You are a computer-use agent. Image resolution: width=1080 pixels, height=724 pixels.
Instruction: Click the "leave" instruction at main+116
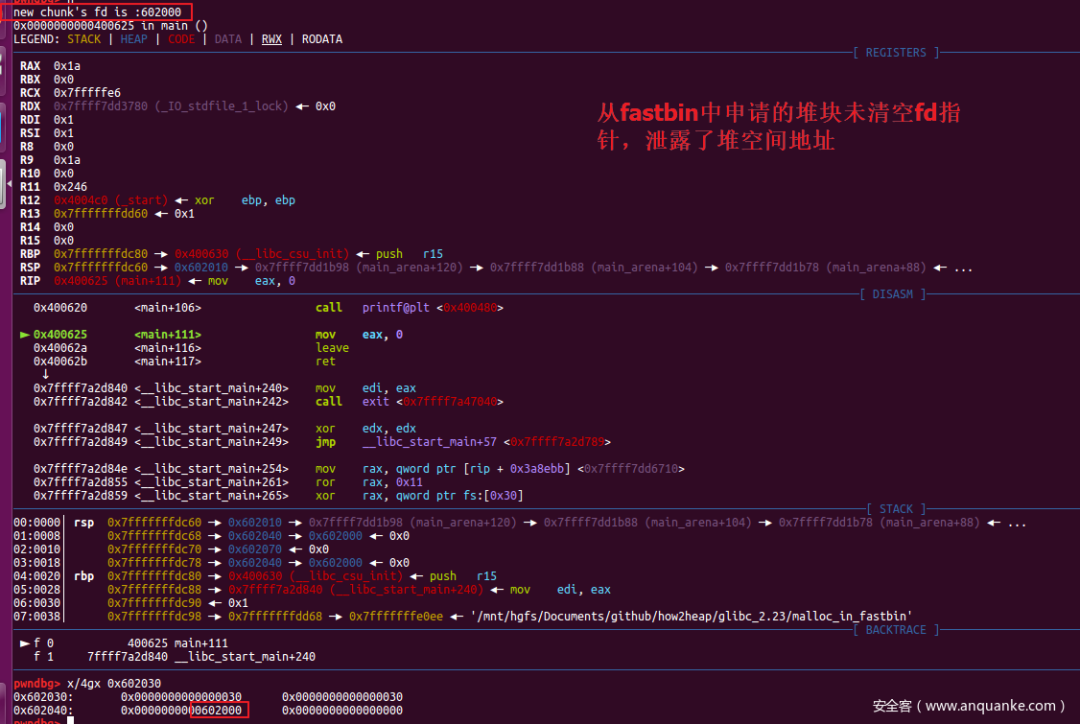coord(332,348)
